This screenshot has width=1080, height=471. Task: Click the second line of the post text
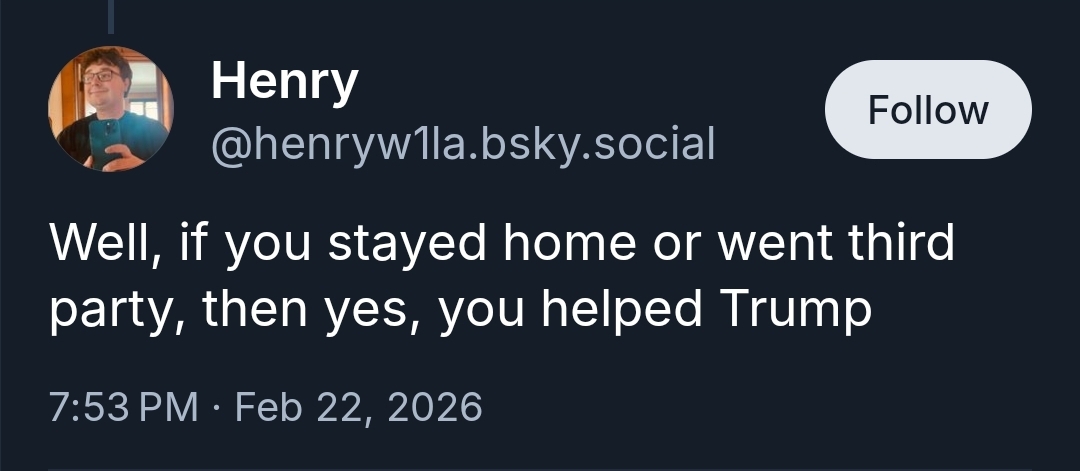tap(460, 312)
